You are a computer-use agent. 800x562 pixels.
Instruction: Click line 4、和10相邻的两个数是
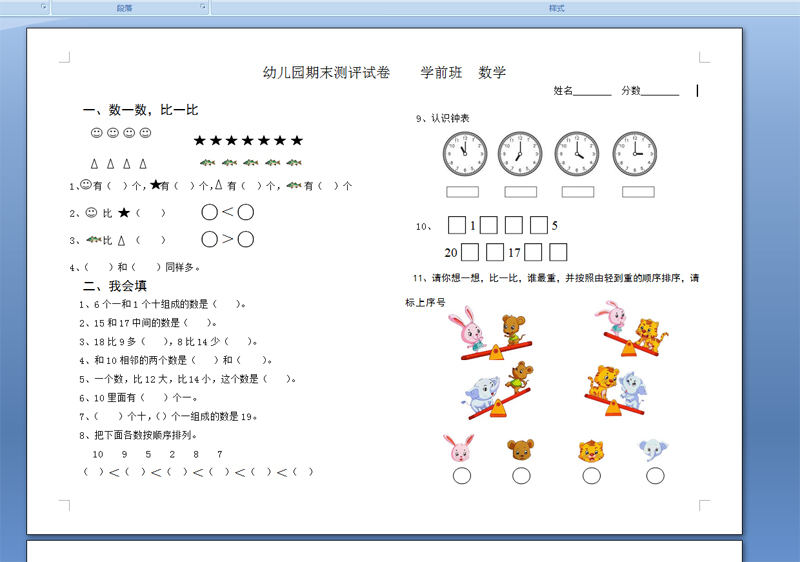pyautogui.click(x=176, y=361)
